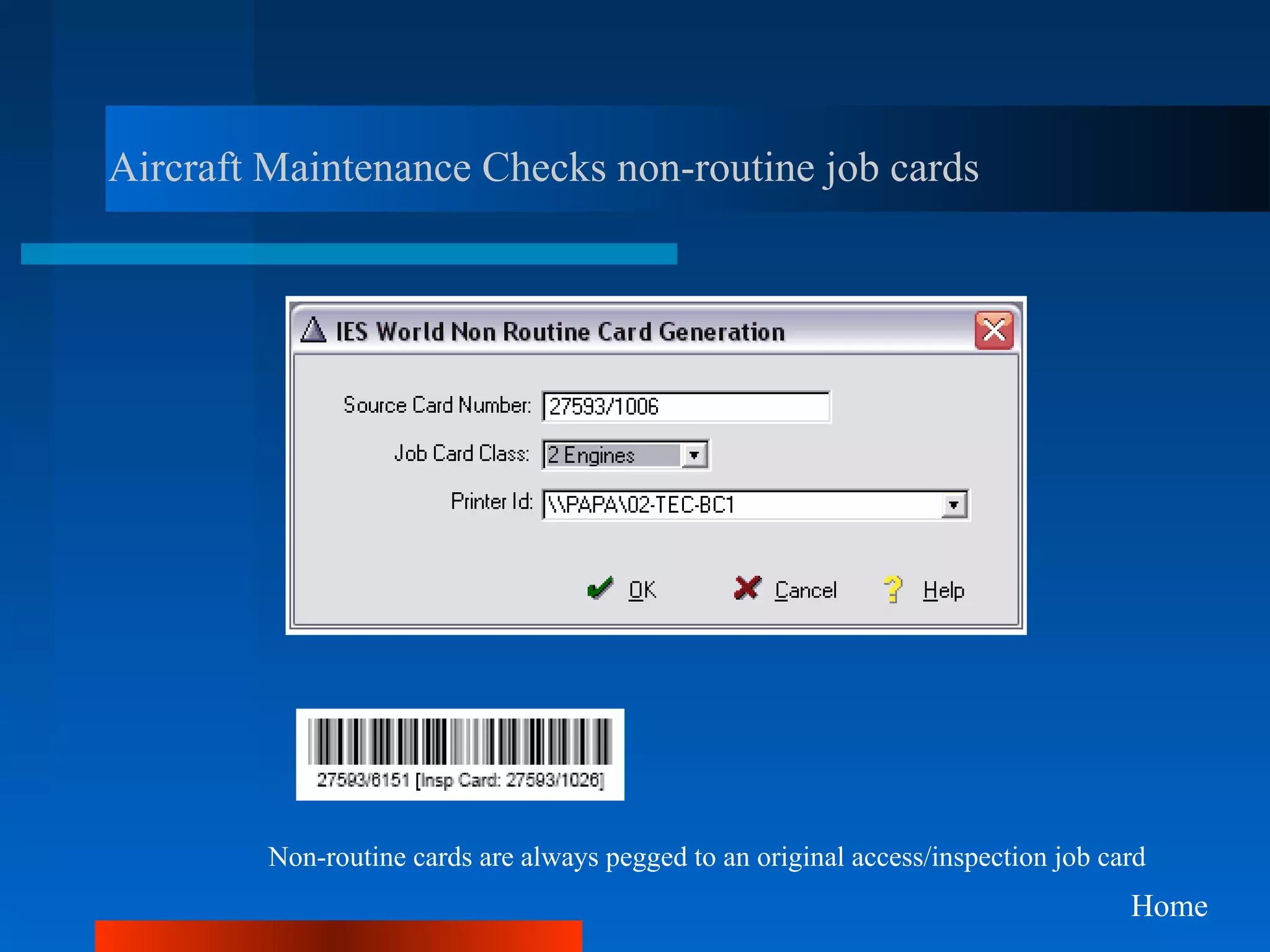
Task: Click the red X Cancel icon
Action: (747, 588)
